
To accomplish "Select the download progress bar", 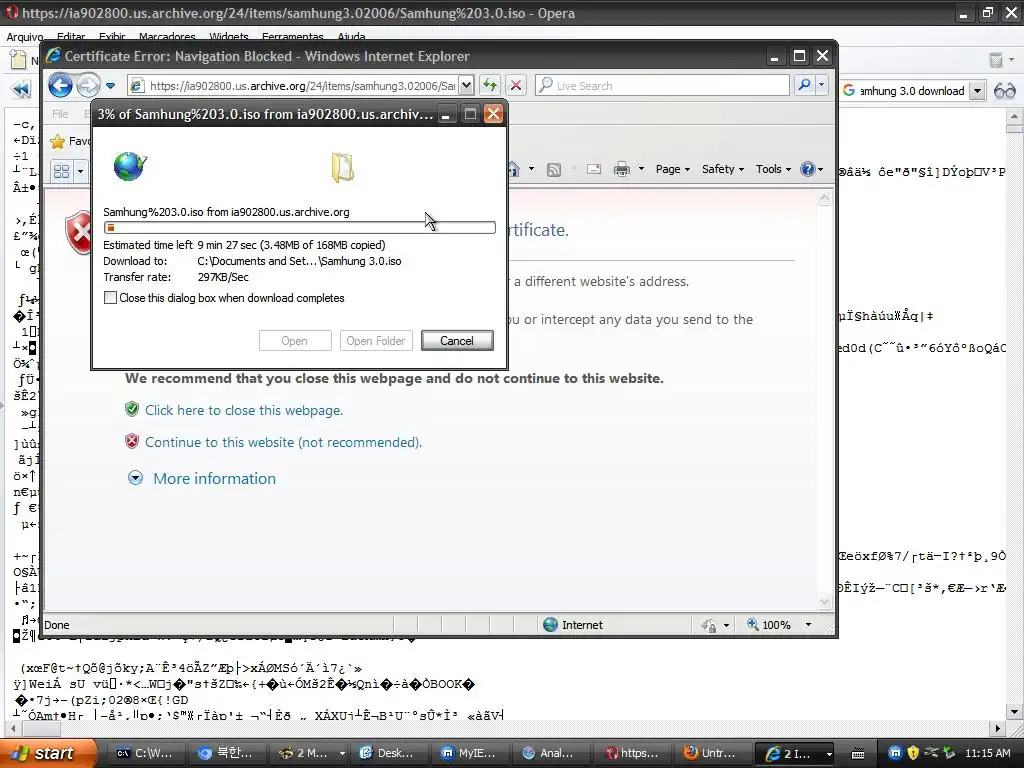I will (300, 227).
